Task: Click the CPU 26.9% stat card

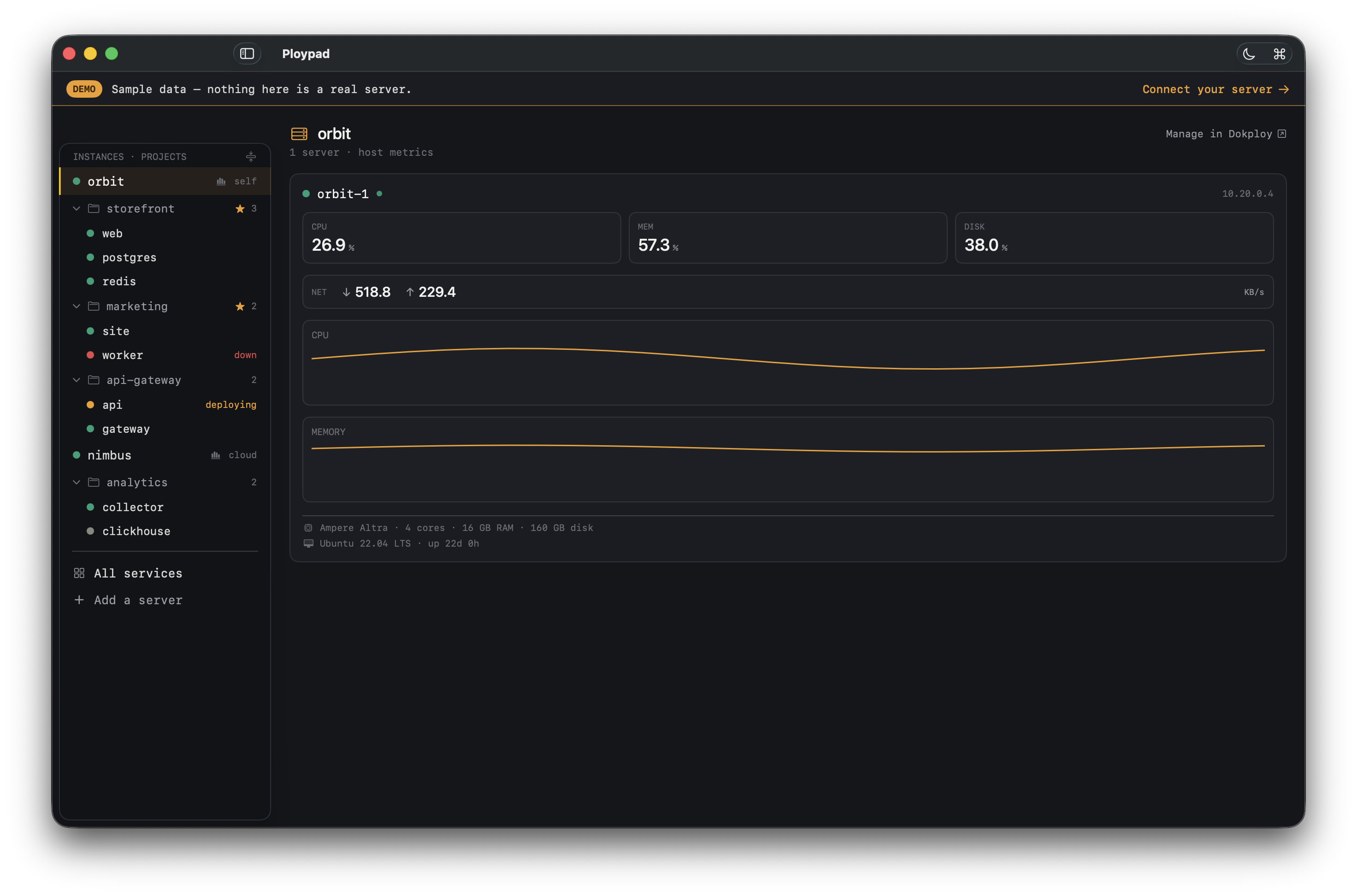Action: (x=462, y=238)
